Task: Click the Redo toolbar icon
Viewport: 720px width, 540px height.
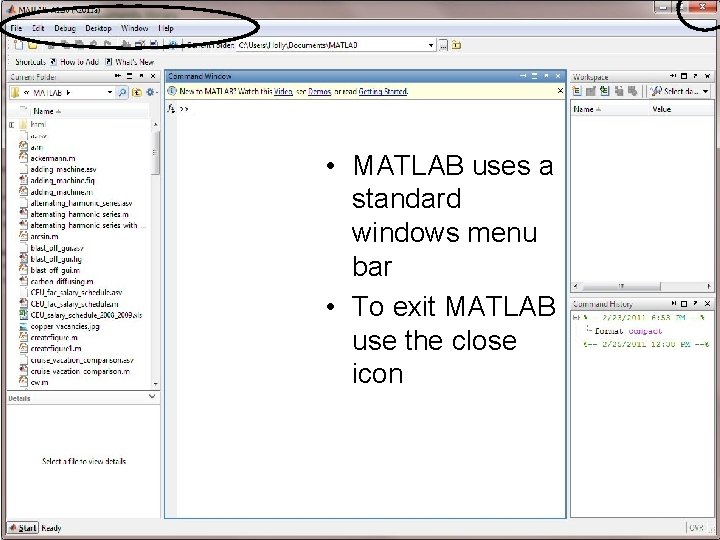Action: click(107, 45)
